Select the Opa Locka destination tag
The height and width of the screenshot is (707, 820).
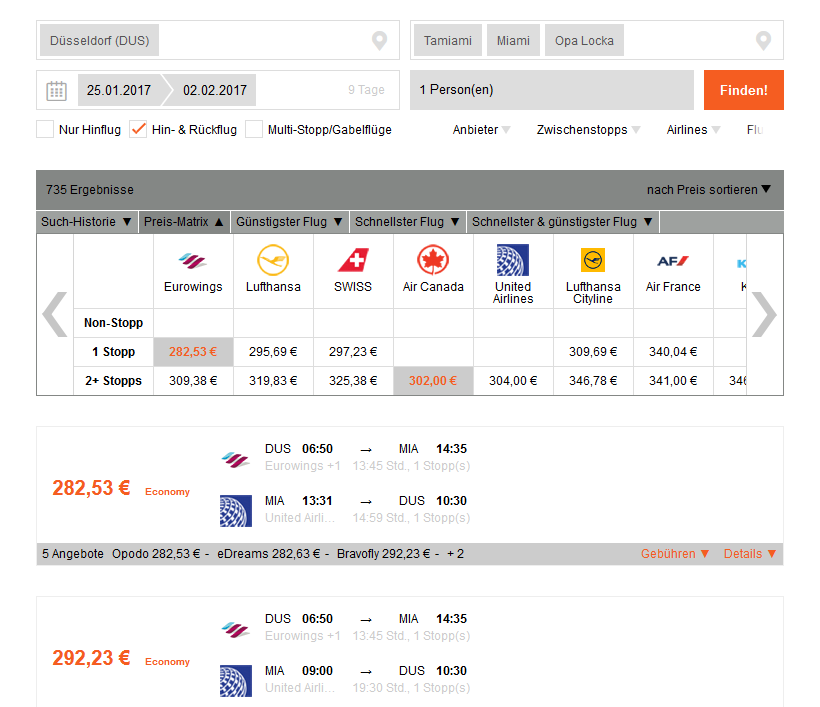pos(584,40)
